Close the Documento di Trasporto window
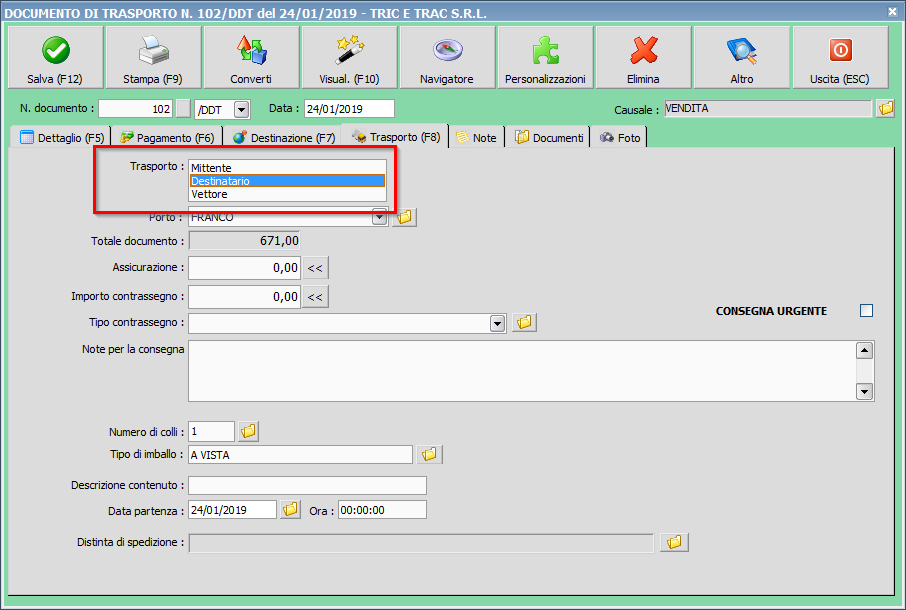Screen dimensions: 906x610 [x=893, y=11]
